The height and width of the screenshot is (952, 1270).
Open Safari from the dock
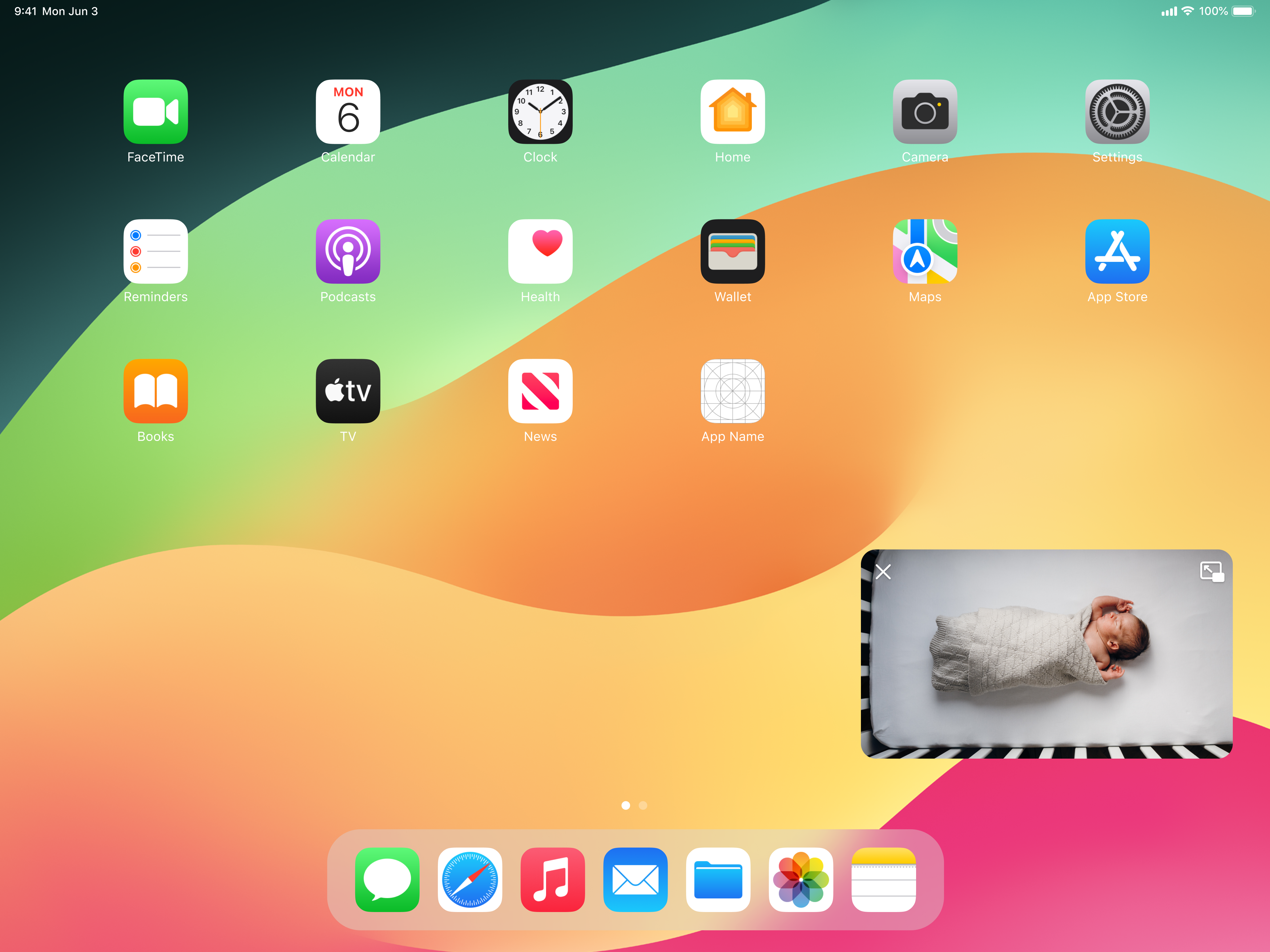coord(470,880)
